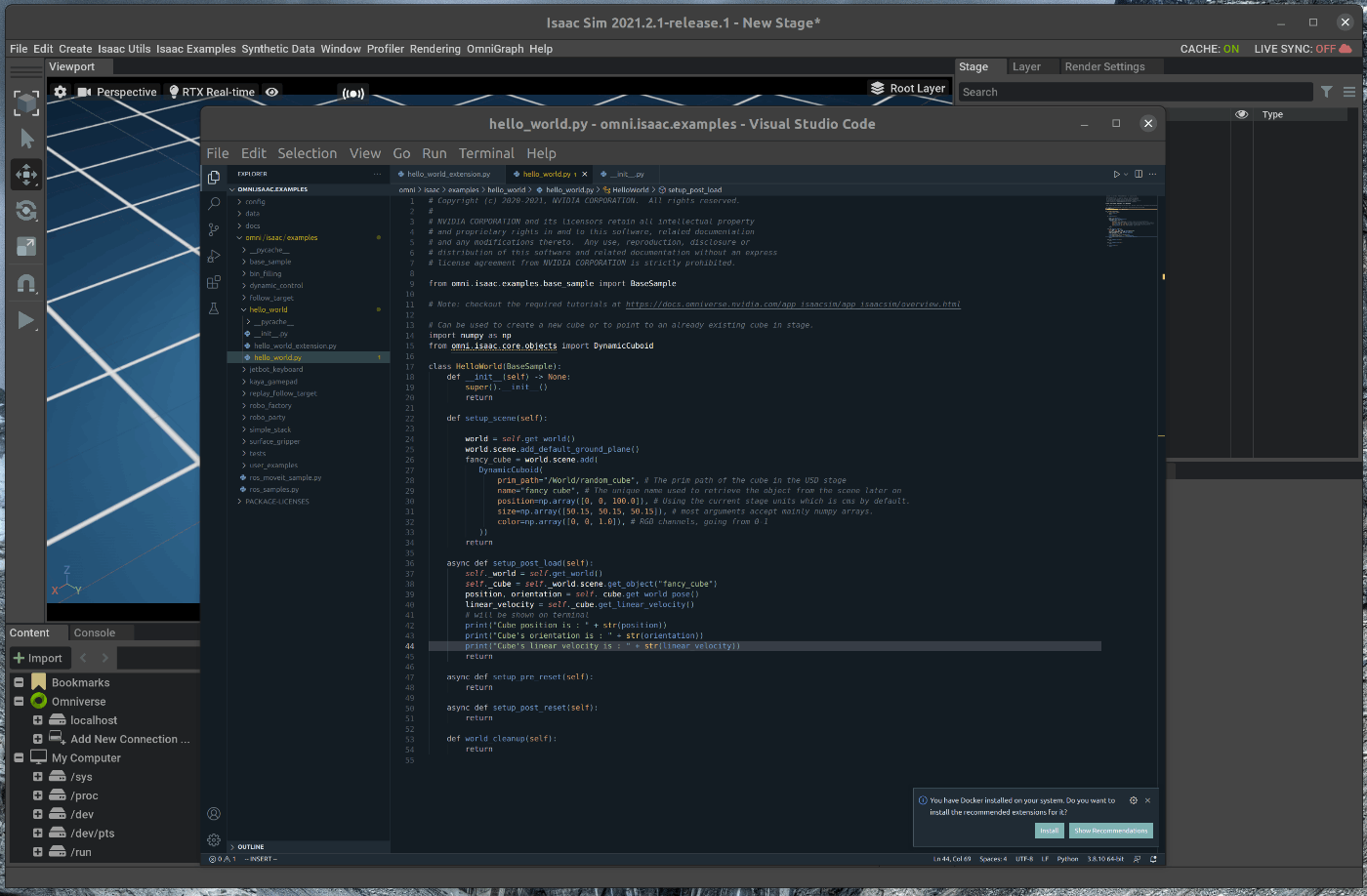Start simulation with the Play button
The width and height of the screenshot is (1367, 896).
point(26,320)
